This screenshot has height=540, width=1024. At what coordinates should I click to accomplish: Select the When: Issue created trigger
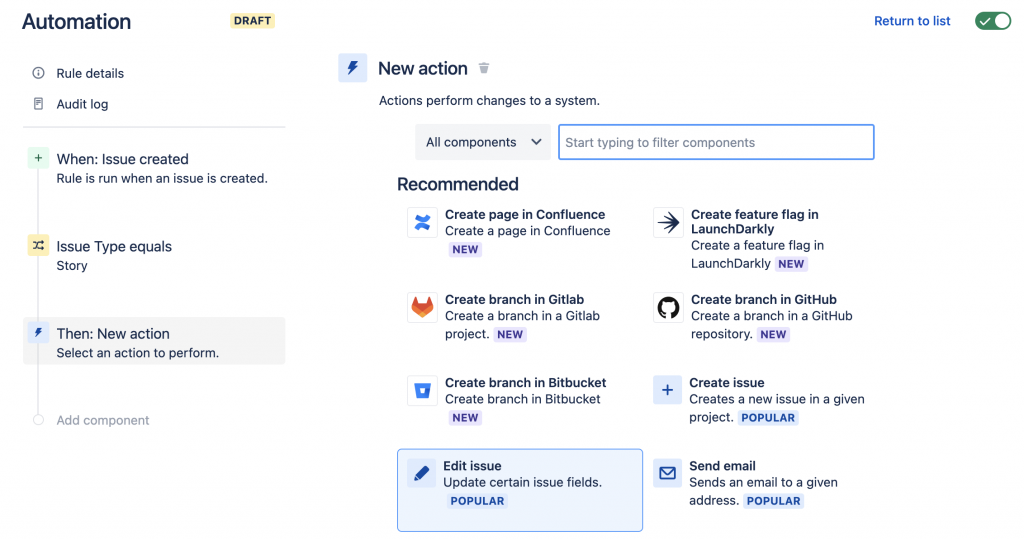(x=122, y=159)
